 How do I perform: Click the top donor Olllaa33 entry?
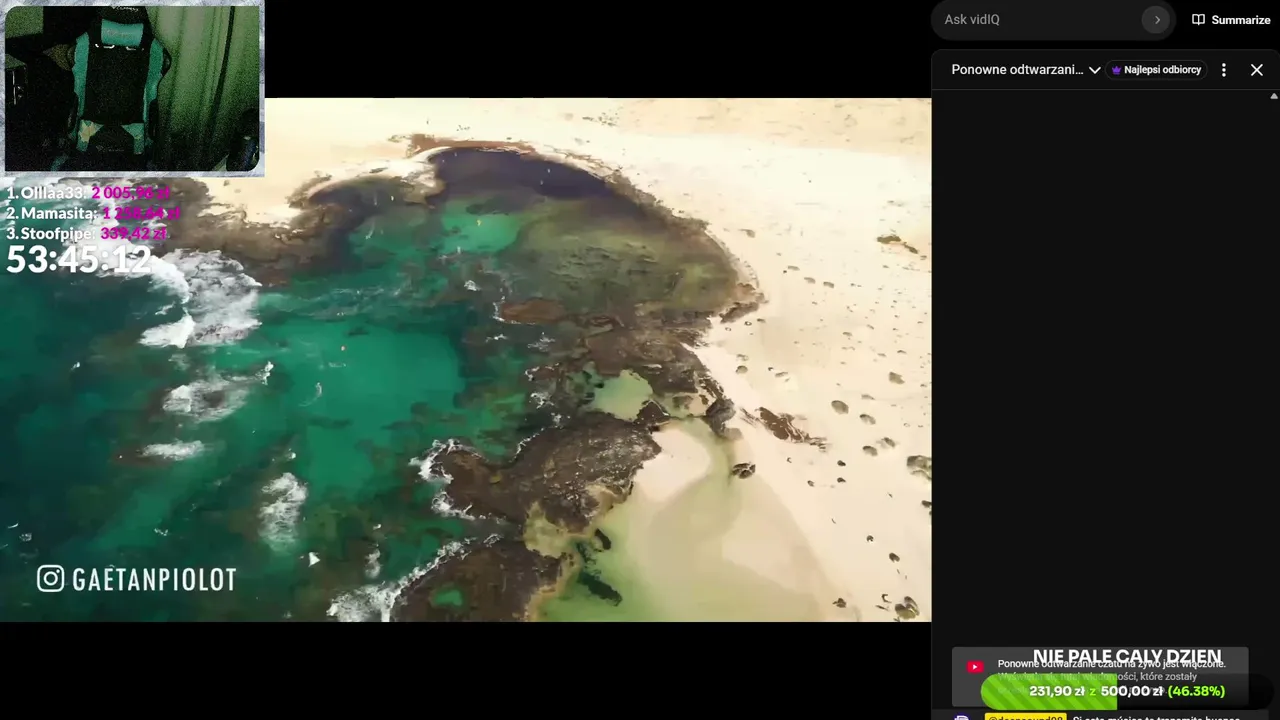[x=88, y=193]
